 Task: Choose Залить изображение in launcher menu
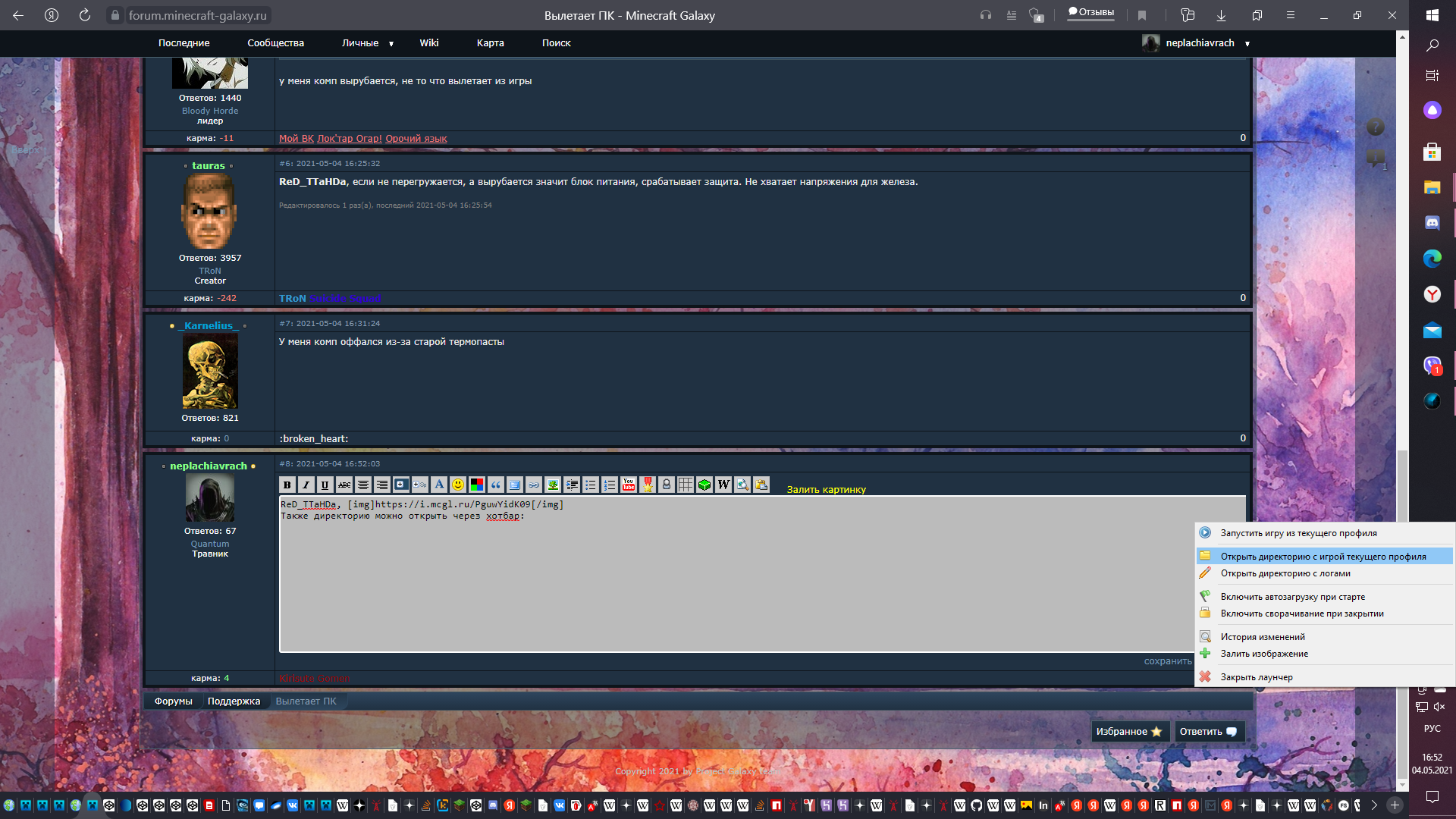[x=1325, y=654]
